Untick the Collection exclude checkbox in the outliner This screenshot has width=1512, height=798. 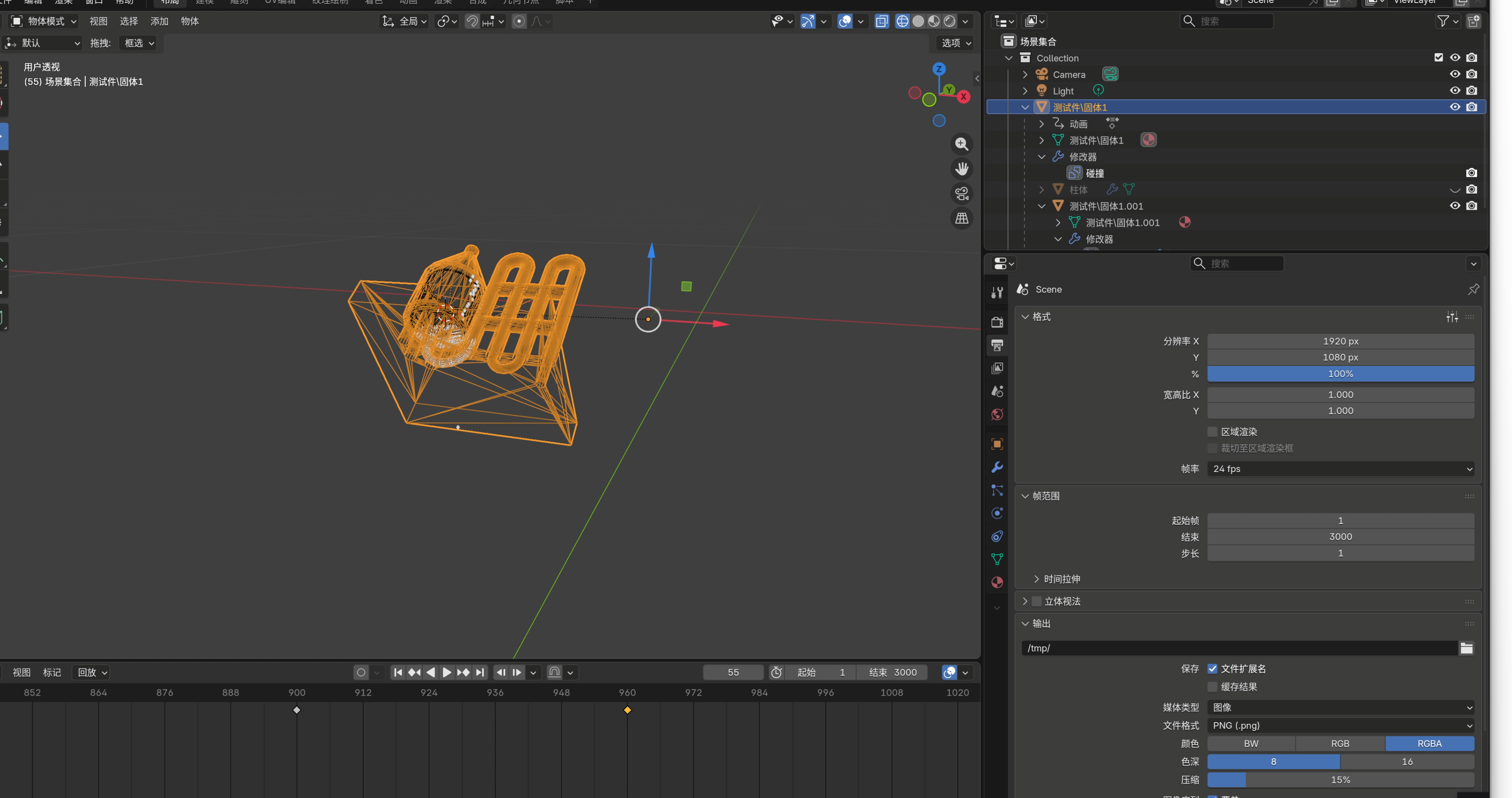click(x=1439, y=58)
